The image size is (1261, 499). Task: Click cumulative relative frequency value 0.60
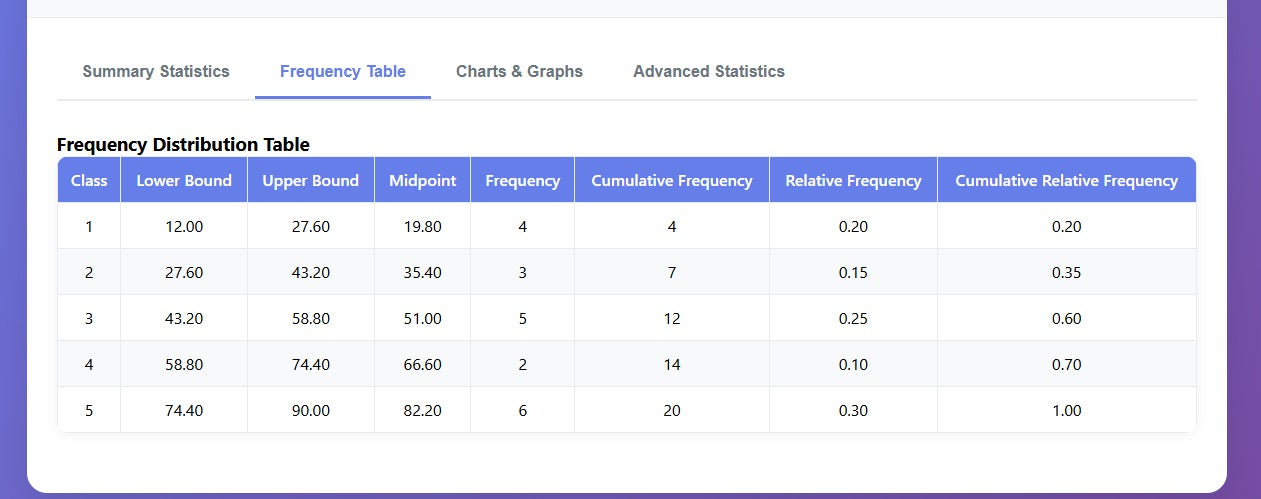click(x=1067, y=319)
